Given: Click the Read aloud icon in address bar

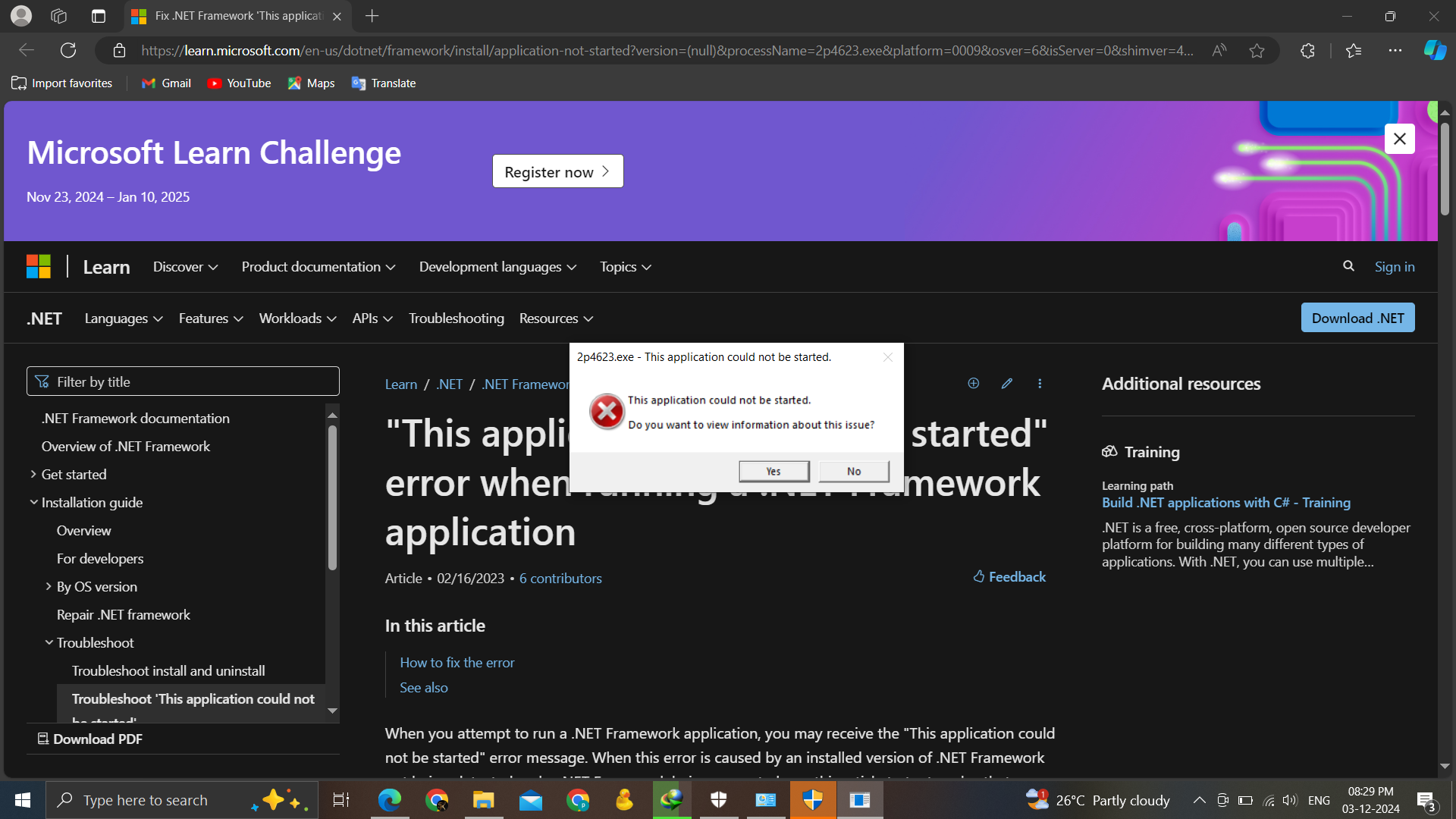Looking at the screenshot, I should tap(1219, 51).
